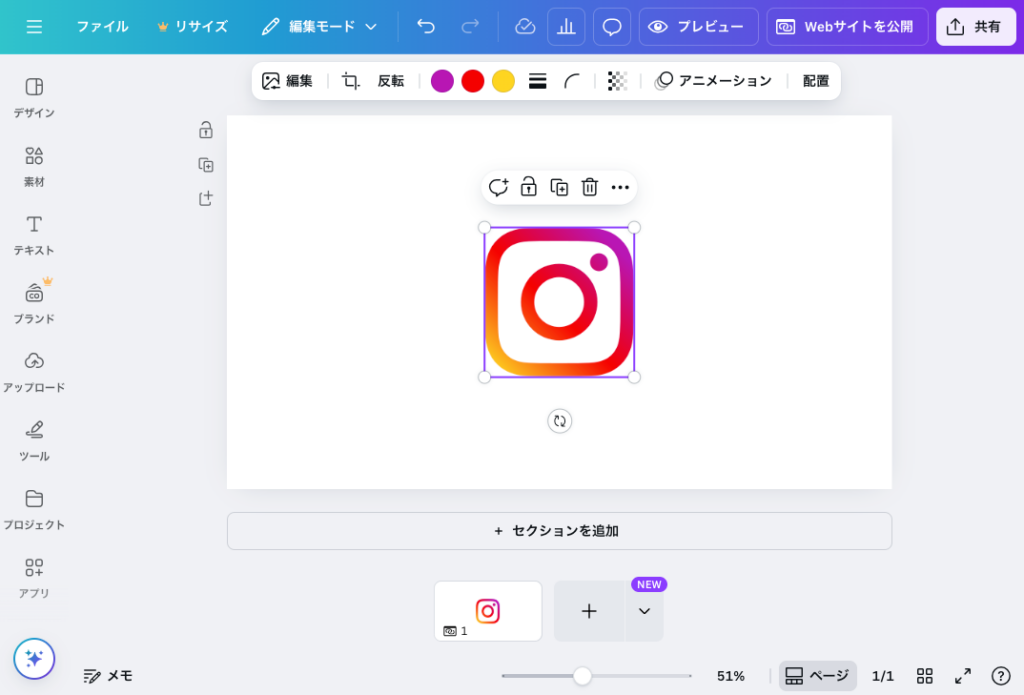Click the 反転 flip button

click(x=391, y=81)
